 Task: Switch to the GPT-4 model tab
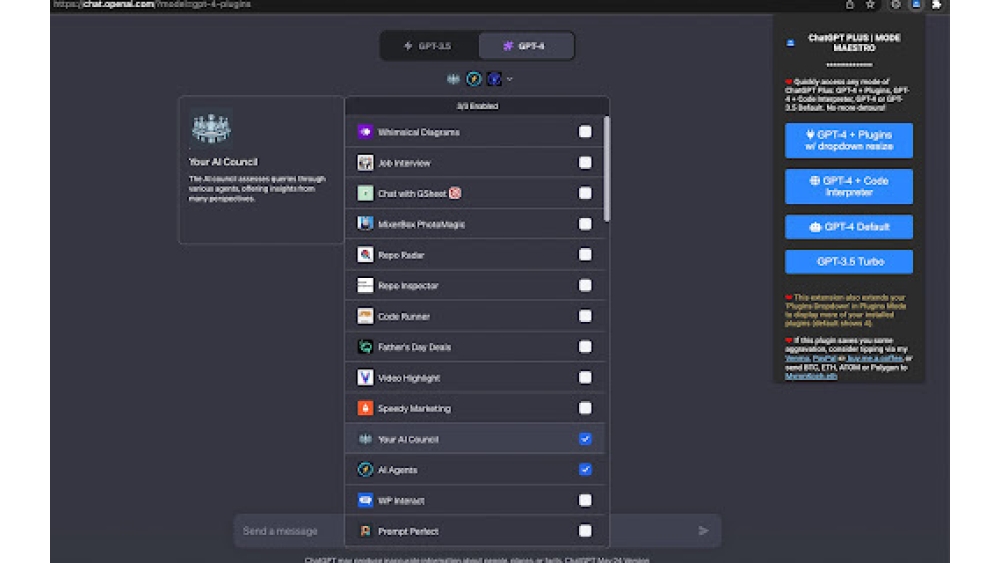point(526,46)
